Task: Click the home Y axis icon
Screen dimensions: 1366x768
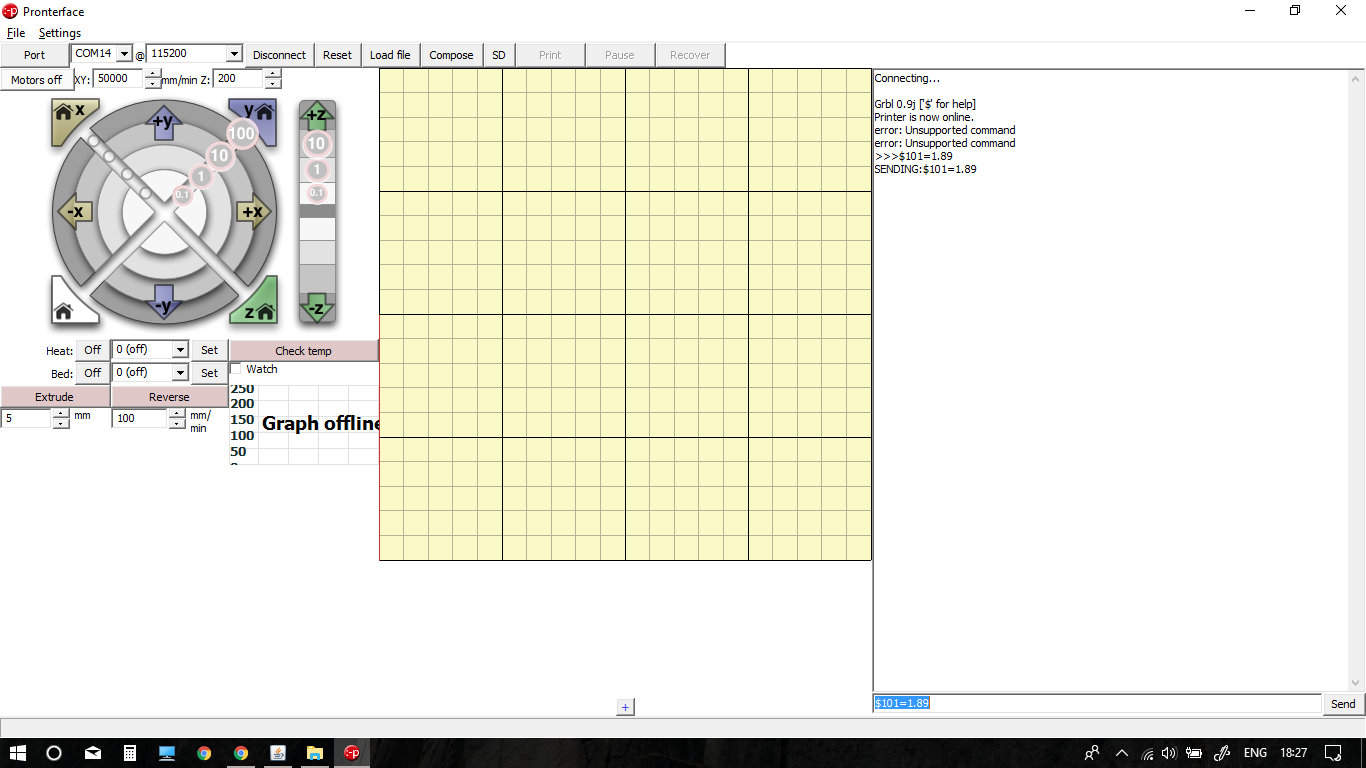Action: [257, 116]
